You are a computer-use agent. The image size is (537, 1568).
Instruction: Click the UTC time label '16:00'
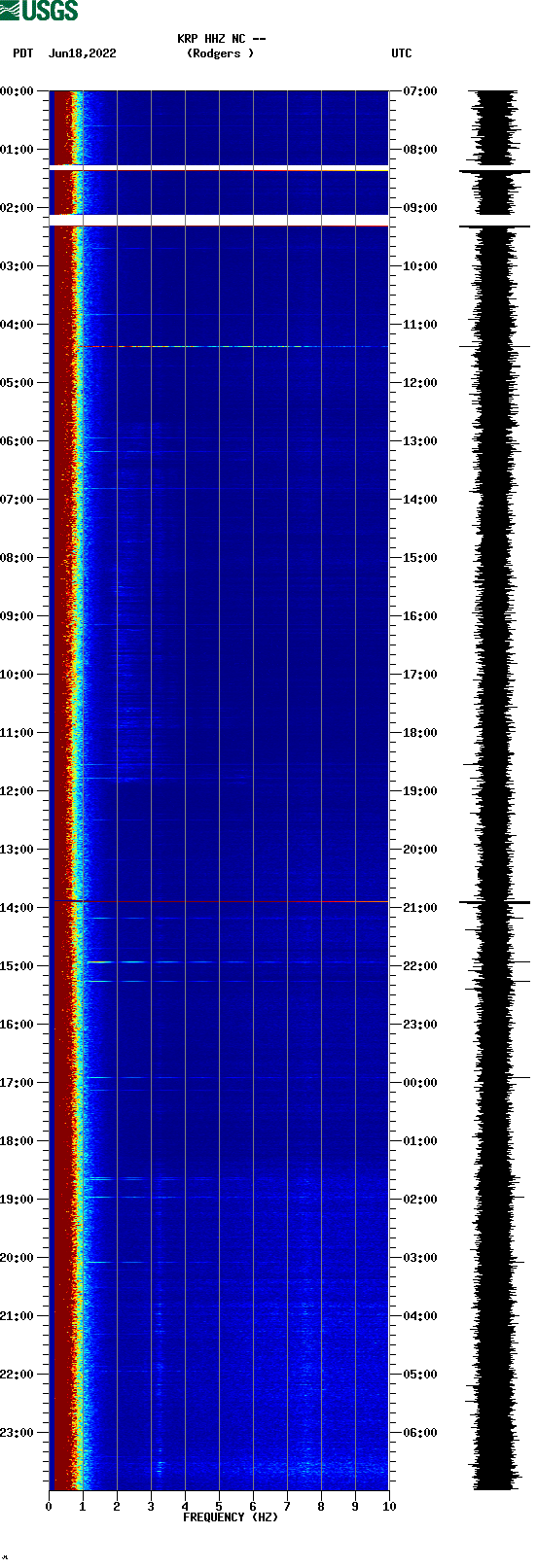click(420, 616)
